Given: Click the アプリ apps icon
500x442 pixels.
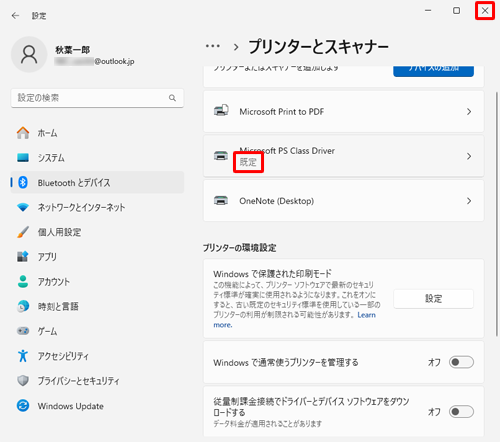Looking at the screenshot, I should tap(23, 256).
